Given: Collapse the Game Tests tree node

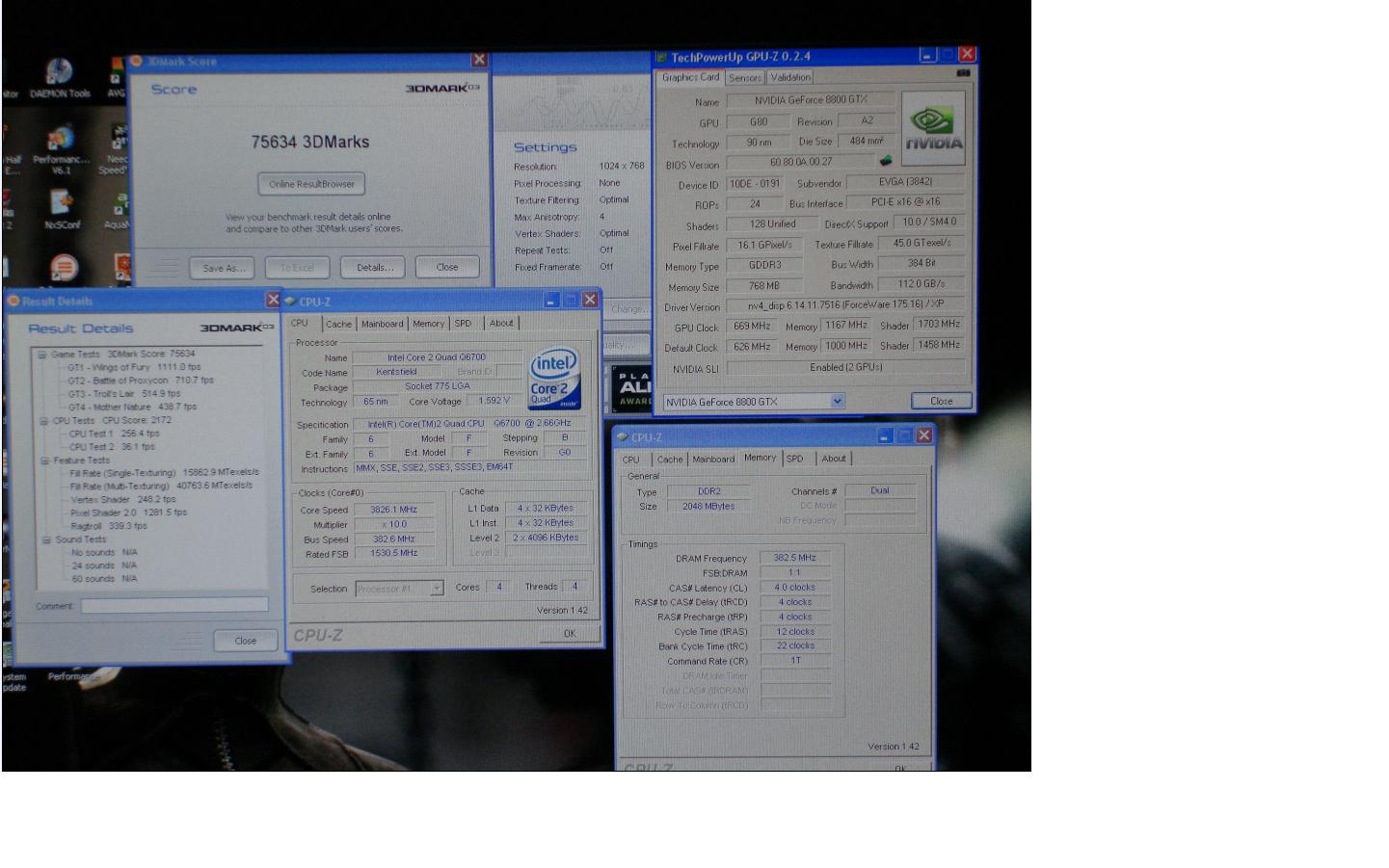Looking at the screenshot, I should pyautogui.click(x=42, y=354).
